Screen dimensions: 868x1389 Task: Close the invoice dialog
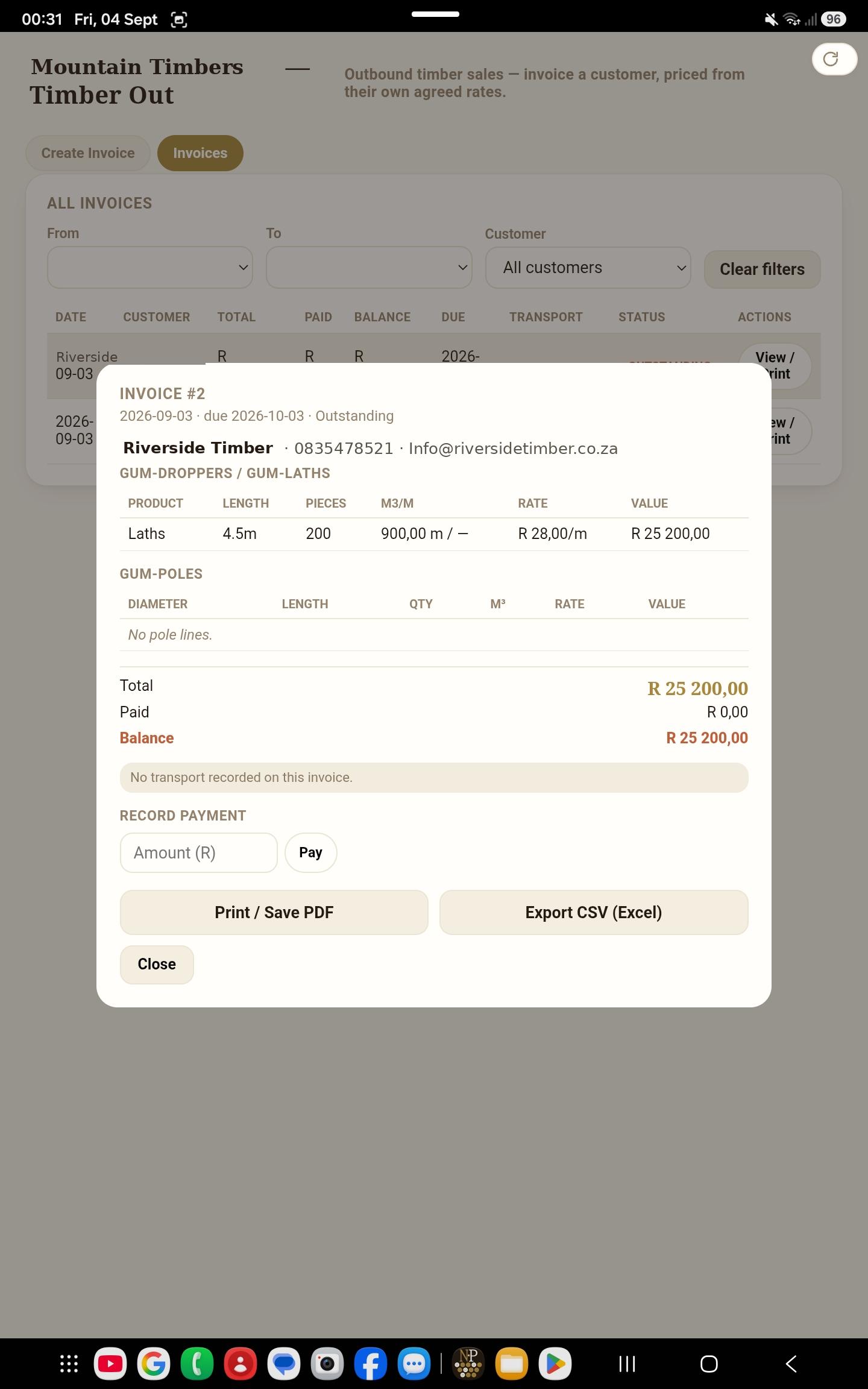click(157, 964)
